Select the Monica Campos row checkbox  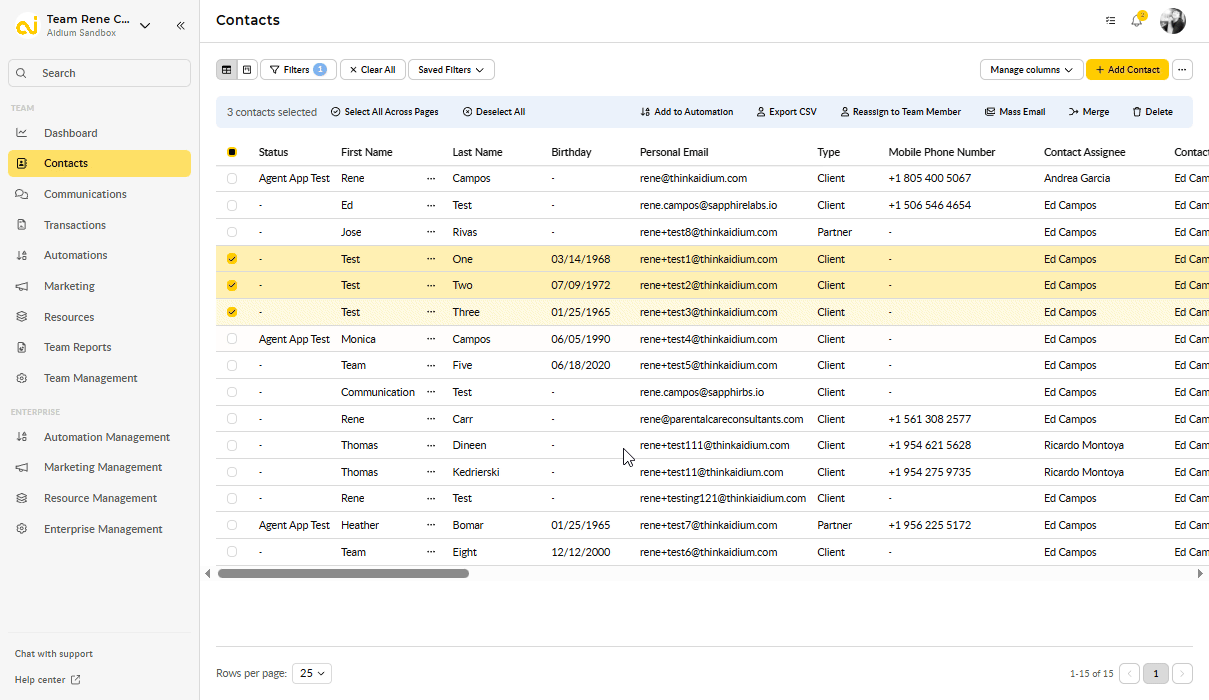(232, 339)
